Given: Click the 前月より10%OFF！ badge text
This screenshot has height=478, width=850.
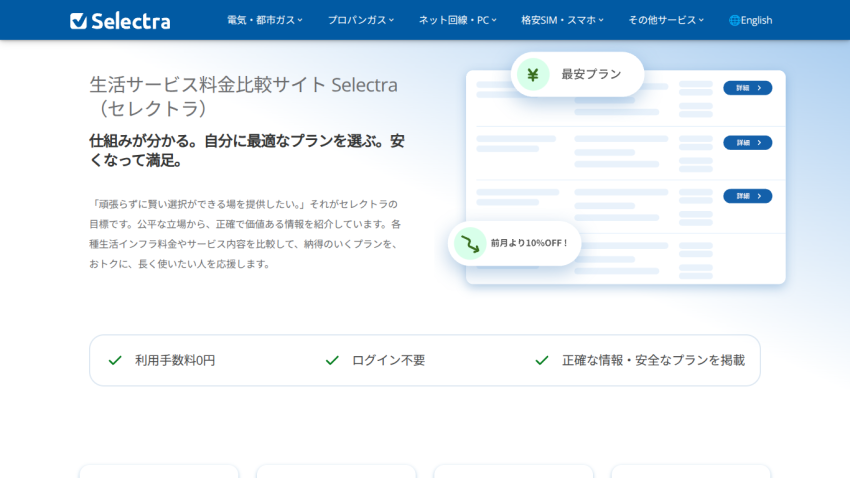Looking at the screenshot, I should tap(529, 243).
